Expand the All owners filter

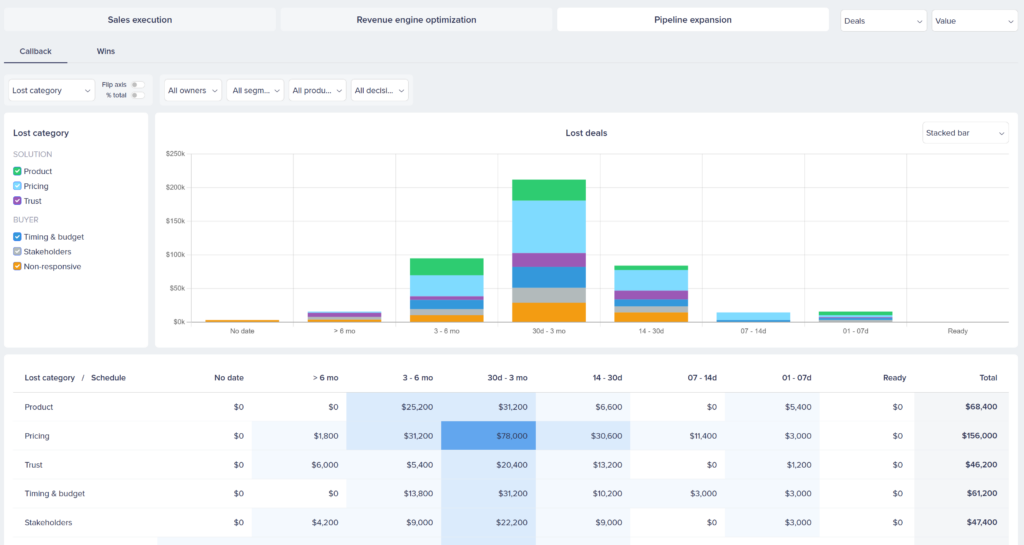coord(192,90)
